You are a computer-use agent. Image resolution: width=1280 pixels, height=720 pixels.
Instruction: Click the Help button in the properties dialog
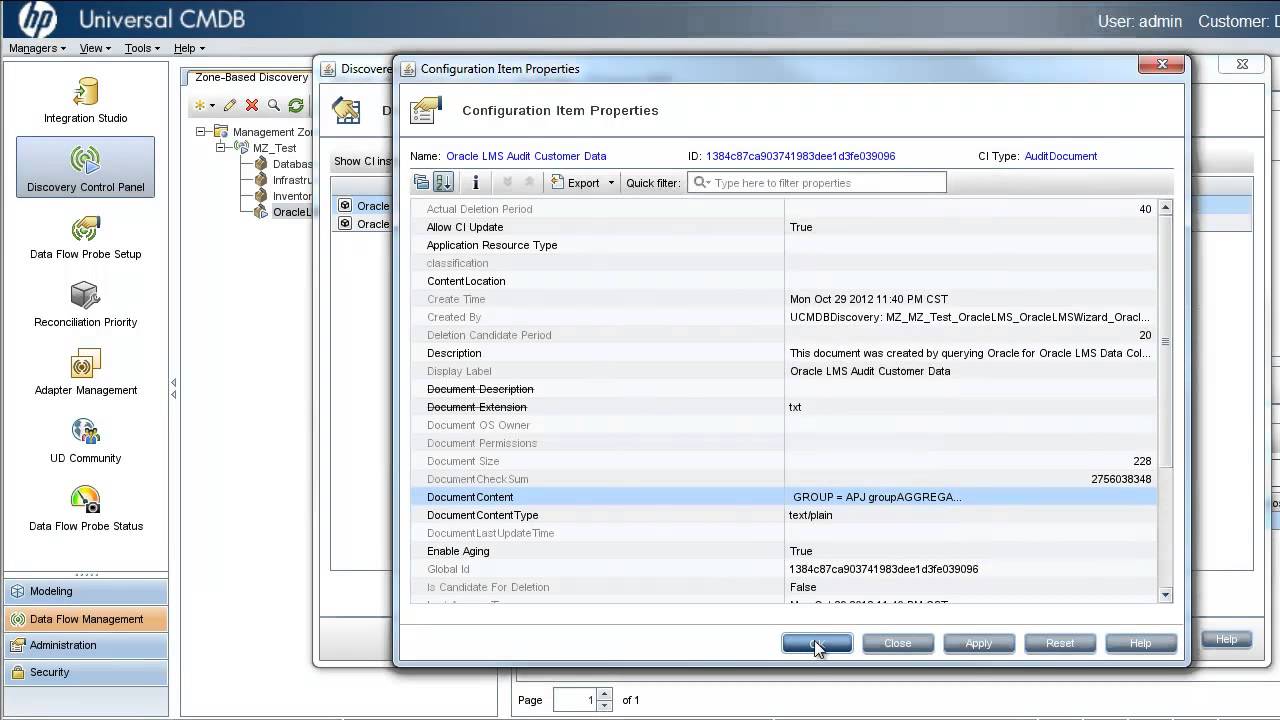click(1141, 643)
